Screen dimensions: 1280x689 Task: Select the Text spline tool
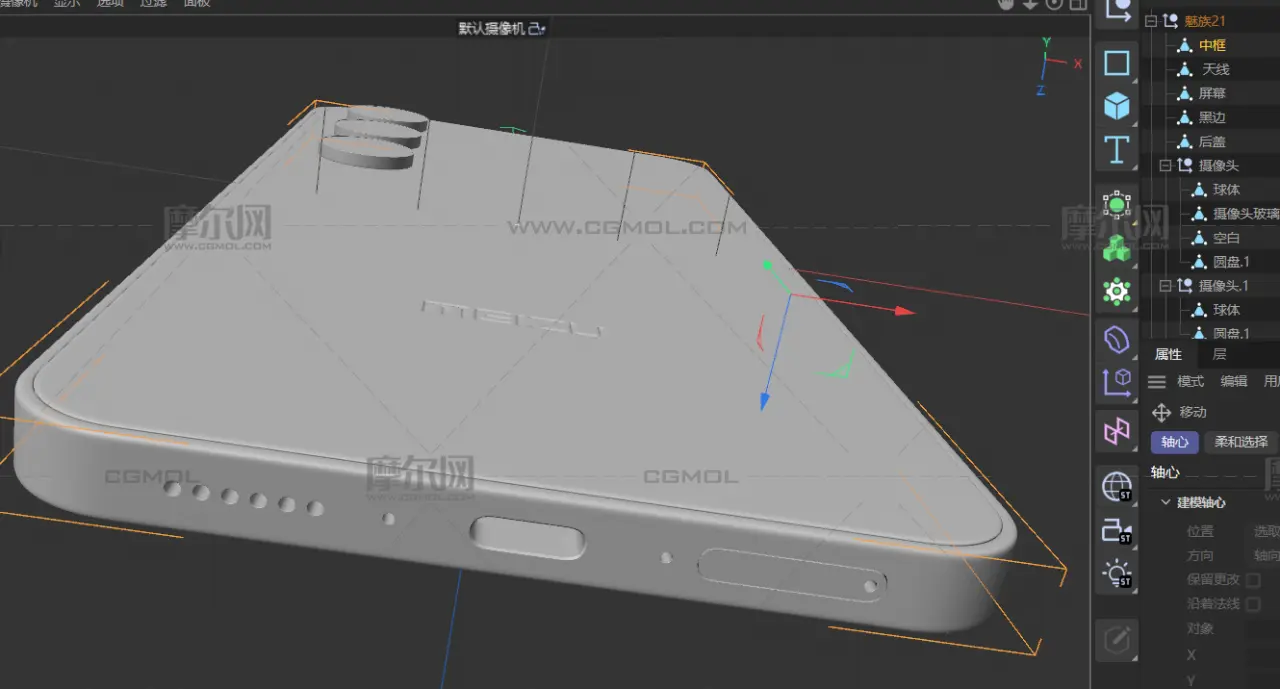pos(1116,150)
